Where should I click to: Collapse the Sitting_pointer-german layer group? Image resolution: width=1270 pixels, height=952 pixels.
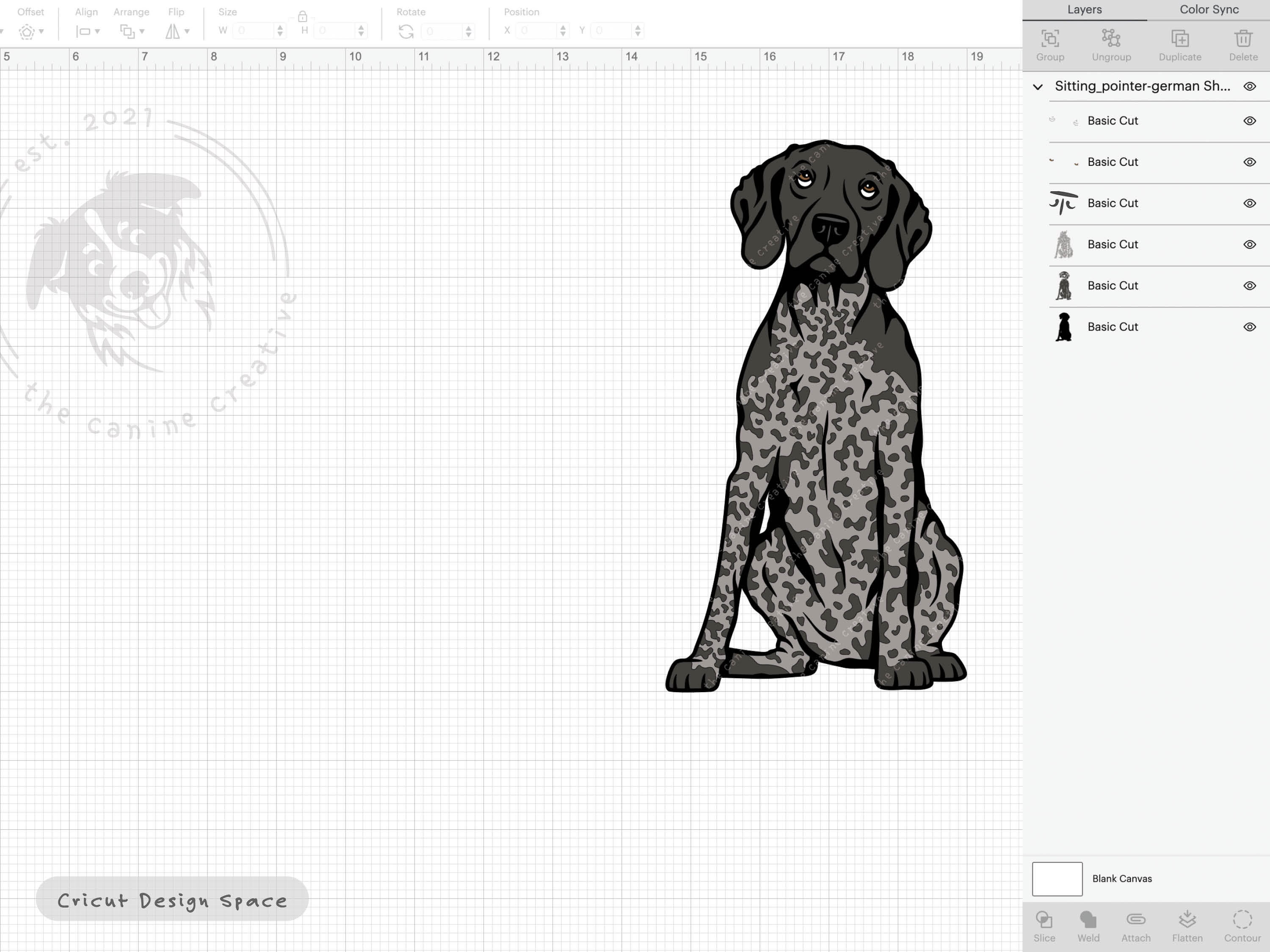1038,87
